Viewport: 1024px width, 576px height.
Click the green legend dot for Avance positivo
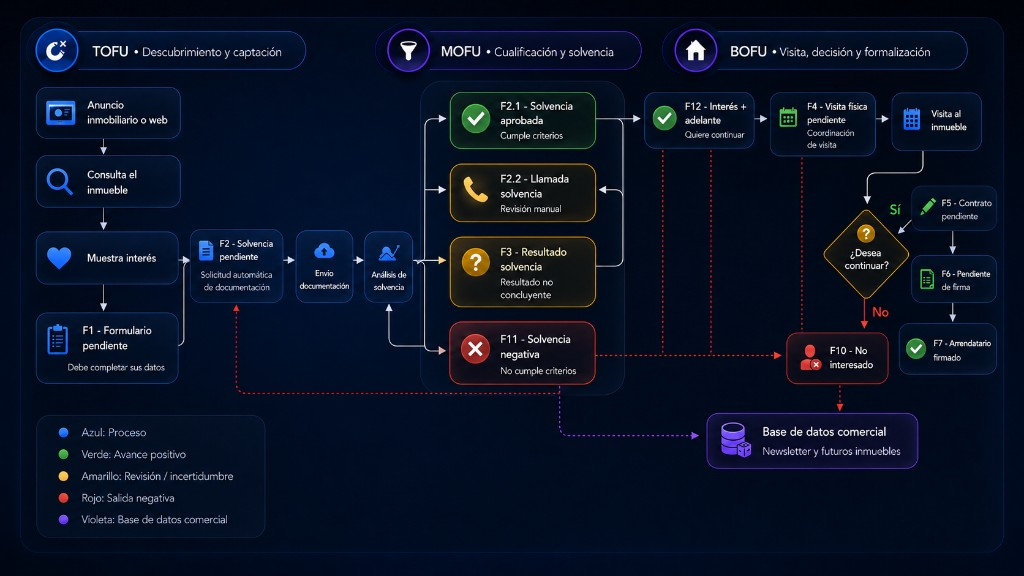(x=63, y=454)
